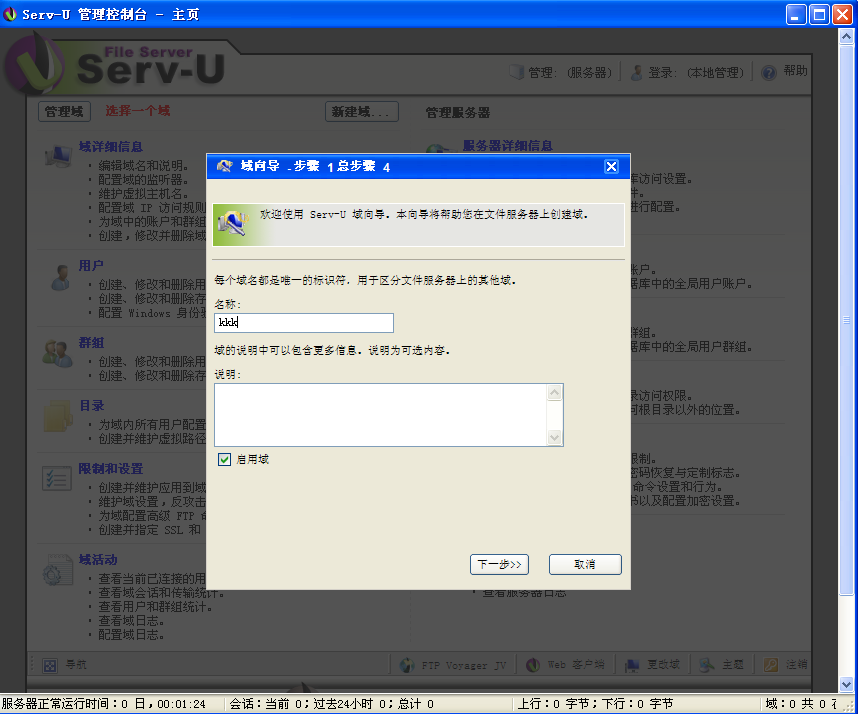858x714 pixels.
Task: Click the 导航 navigation icon in bottom toolbar
Action: (x=50, y=665)
